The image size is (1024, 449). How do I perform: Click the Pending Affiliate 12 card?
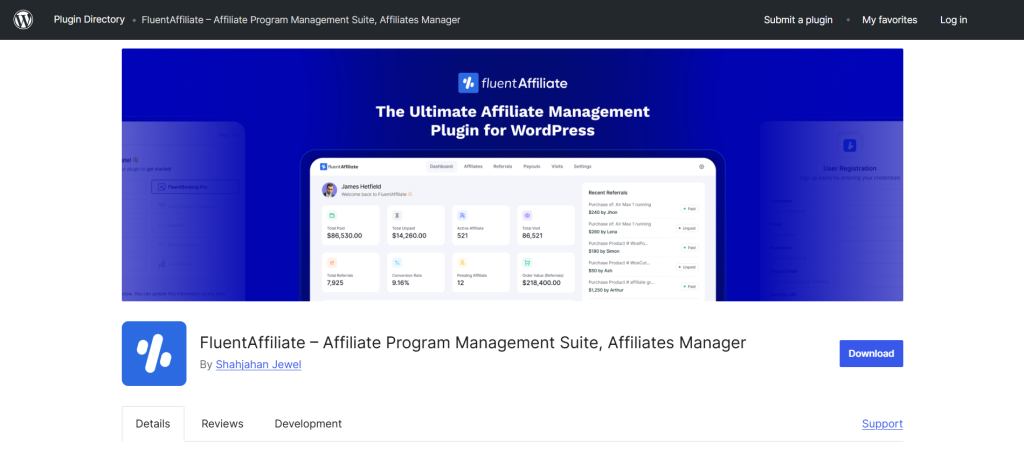(x=481, y=272)
